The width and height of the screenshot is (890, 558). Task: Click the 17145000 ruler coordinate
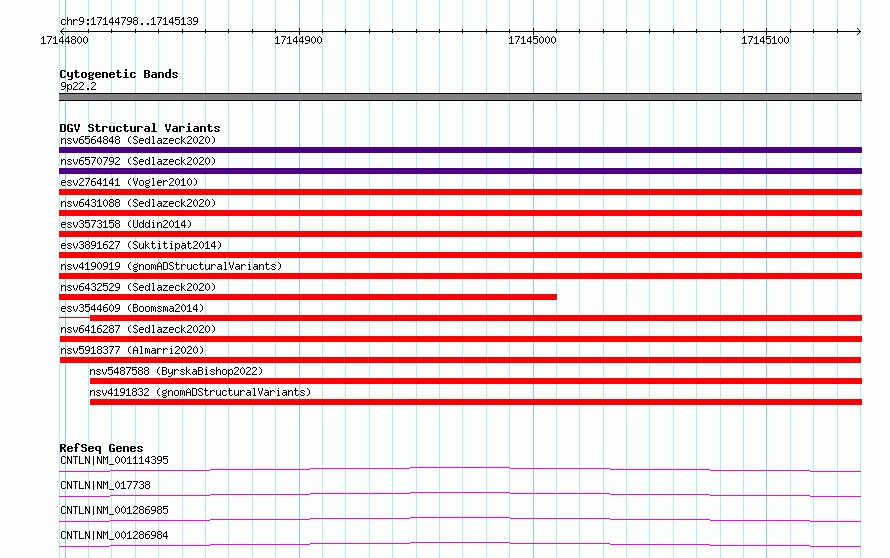tap(532, 40)
